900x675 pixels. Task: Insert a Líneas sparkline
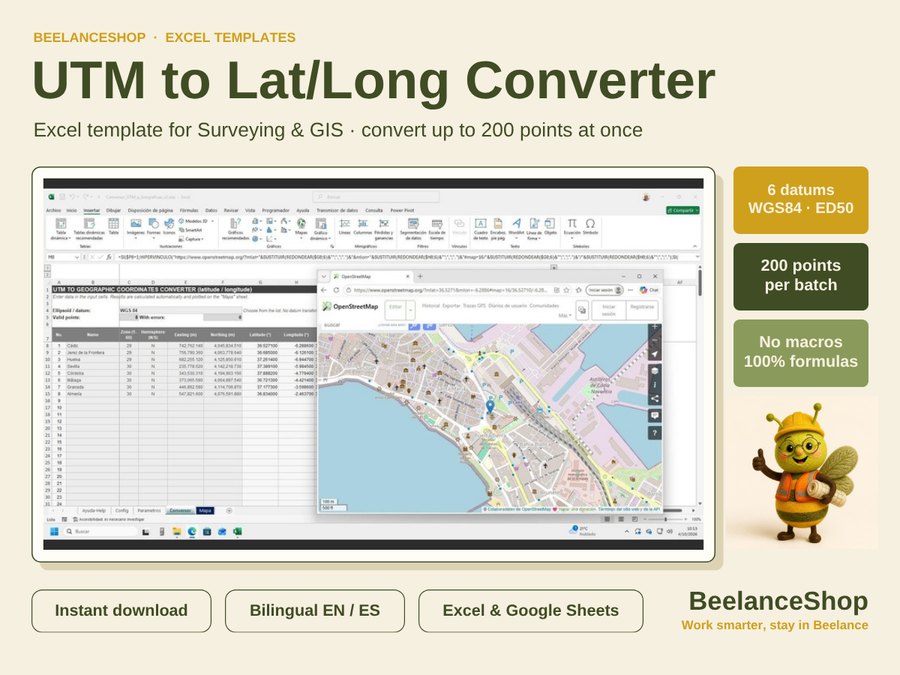pos(344,226)
